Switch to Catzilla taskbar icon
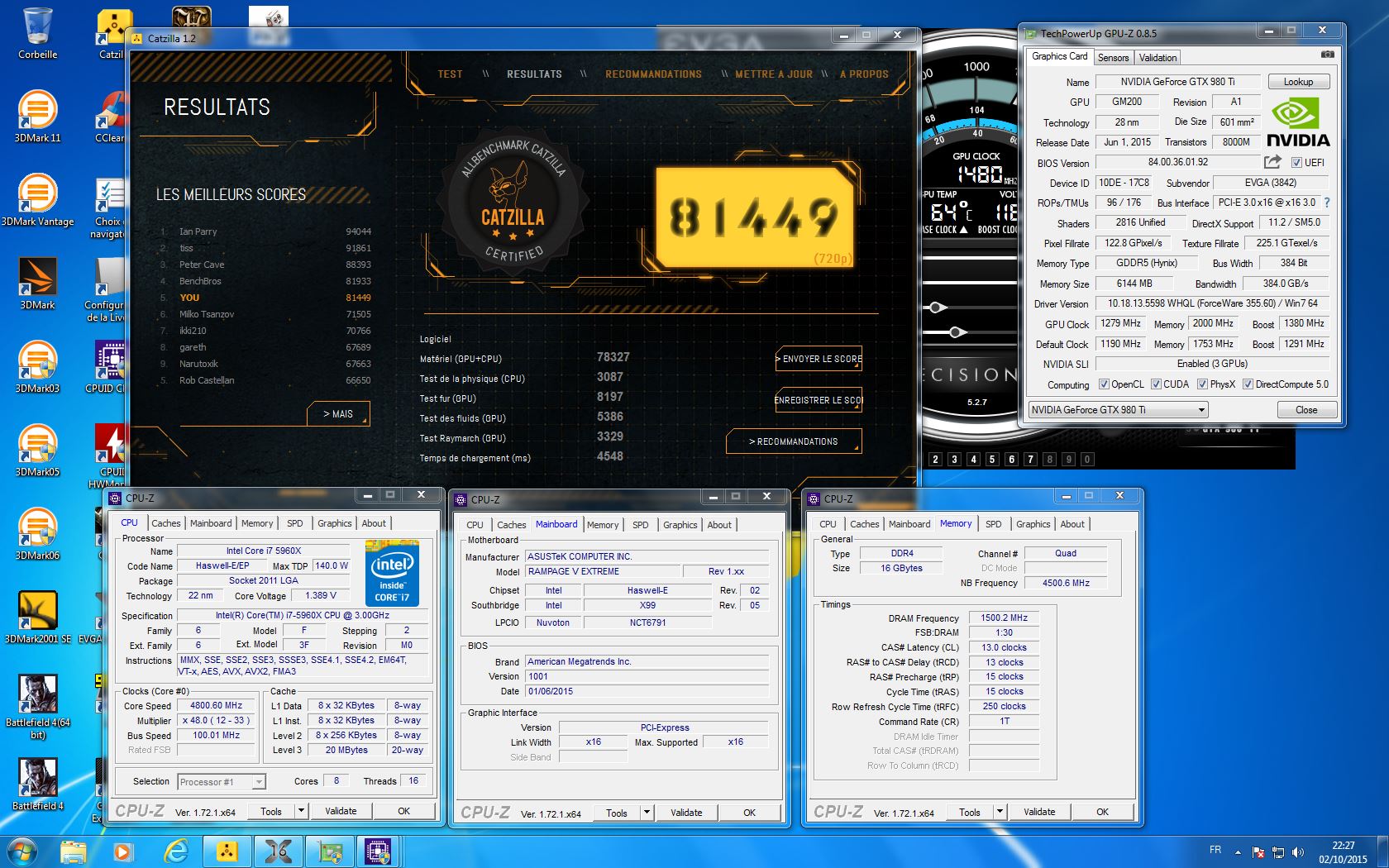Image resolution: width=1389 pixels, height=868 pixels. point(227,851)
